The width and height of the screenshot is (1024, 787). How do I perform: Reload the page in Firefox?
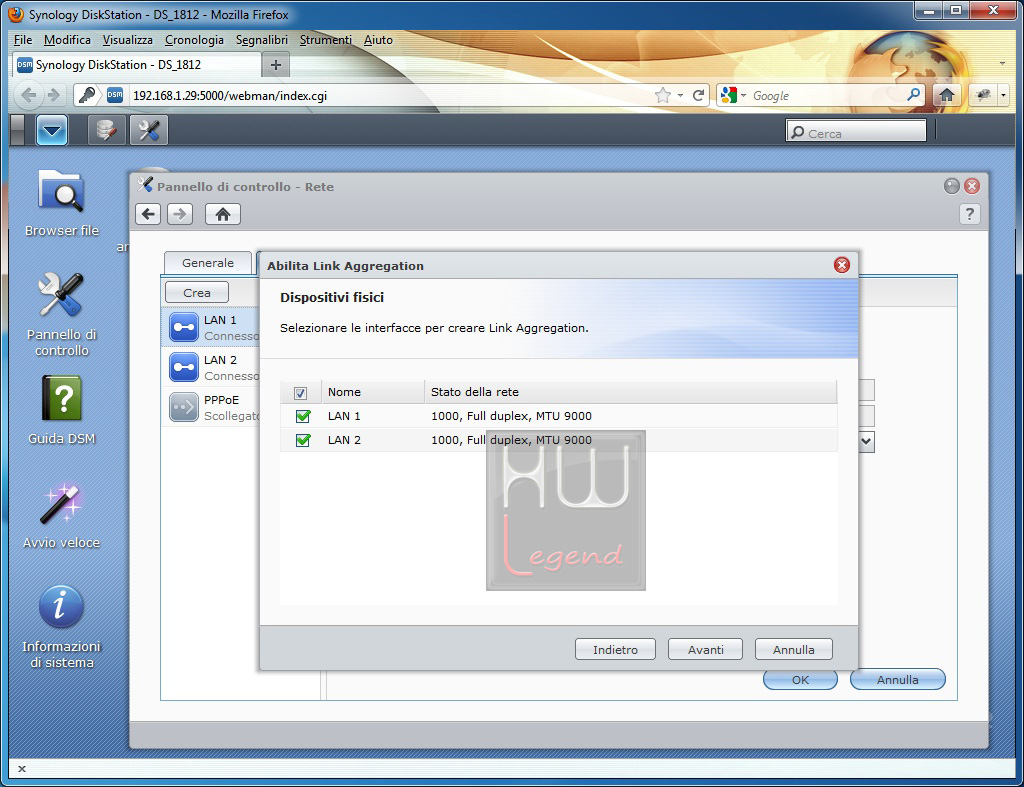point(698,95)
